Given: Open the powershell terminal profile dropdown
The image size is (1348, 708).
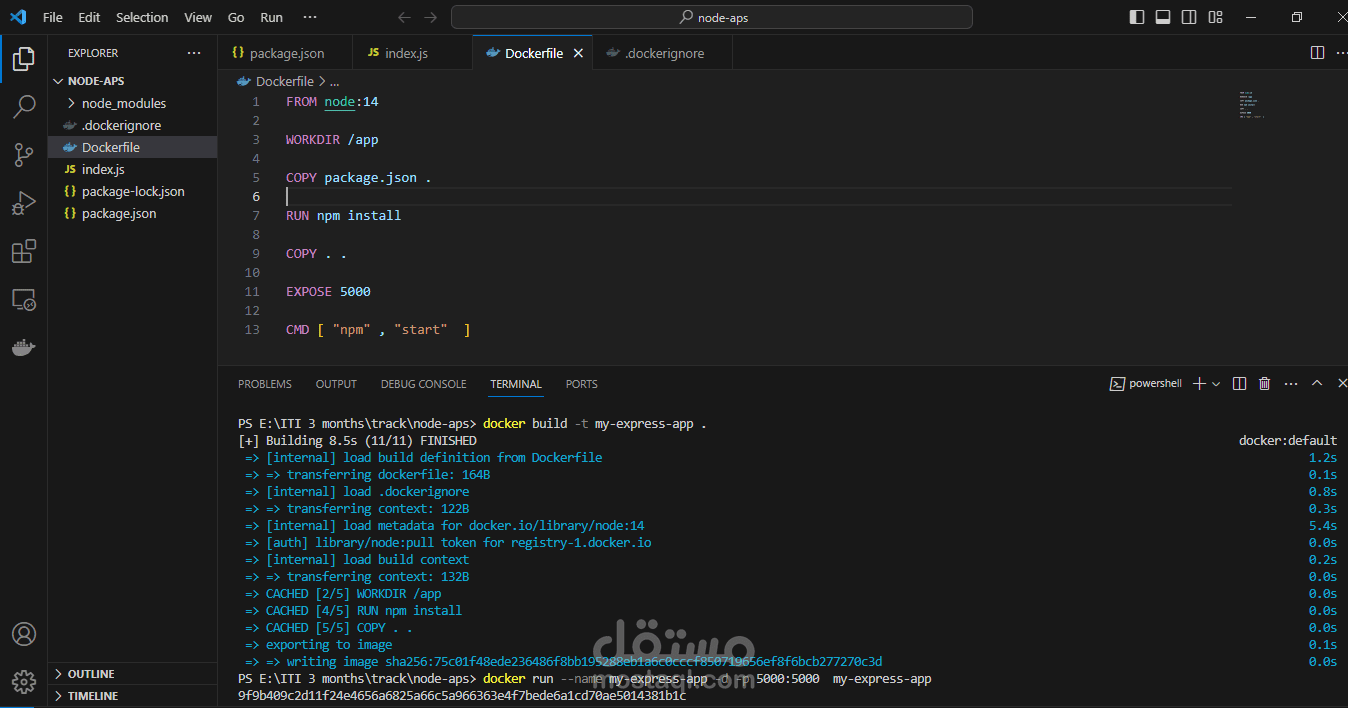Looking at the screenshot, I should pyautogui.click(x=1214, y=383).
